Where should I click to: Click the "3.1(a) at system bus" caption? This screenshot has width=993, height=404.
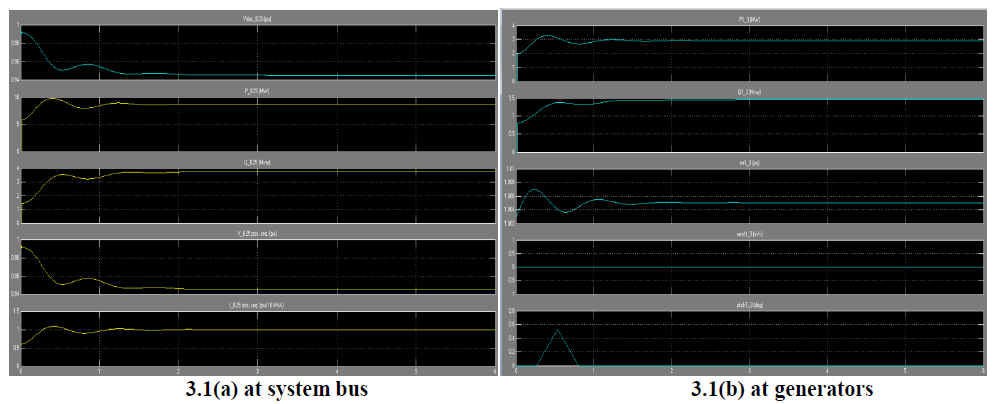256,389
